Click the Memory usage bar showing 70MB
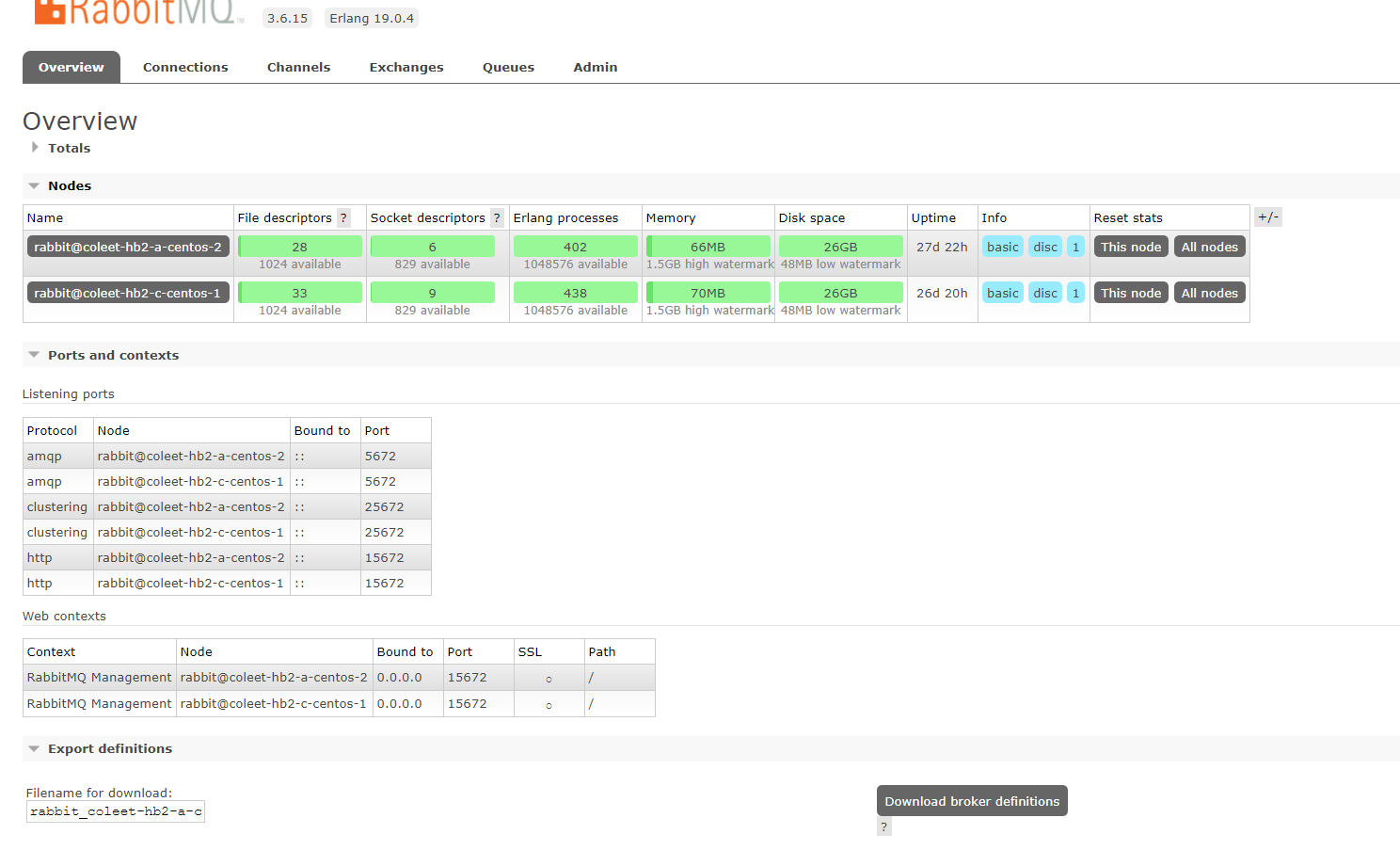The image size is (1400, 850). (708, 292)
